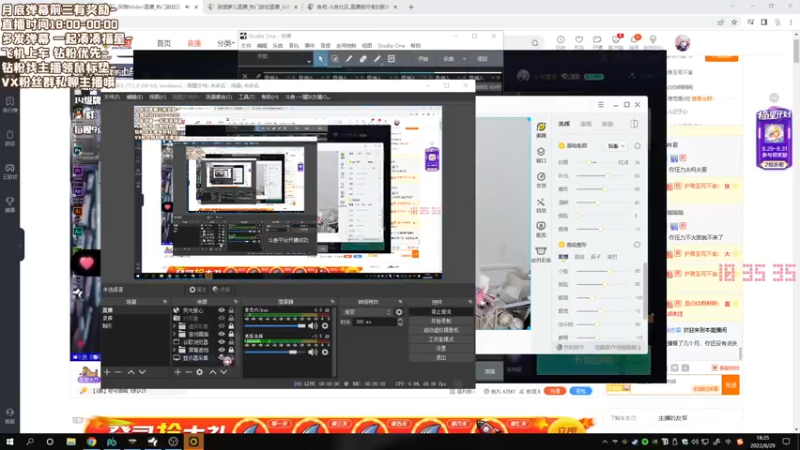Open 特效 effects in beauty app sidebar
The height and width of the screenshot is (450, 800).
point(541,206)
